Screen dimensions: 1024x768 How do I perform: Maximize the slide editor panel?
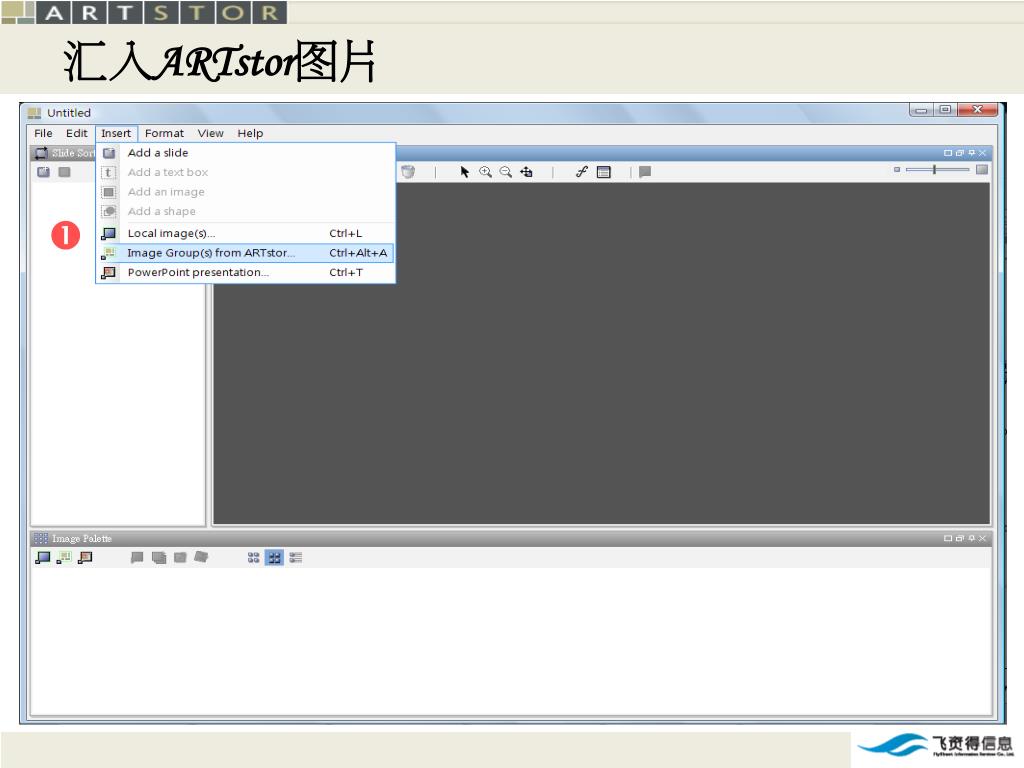[948, 153]
